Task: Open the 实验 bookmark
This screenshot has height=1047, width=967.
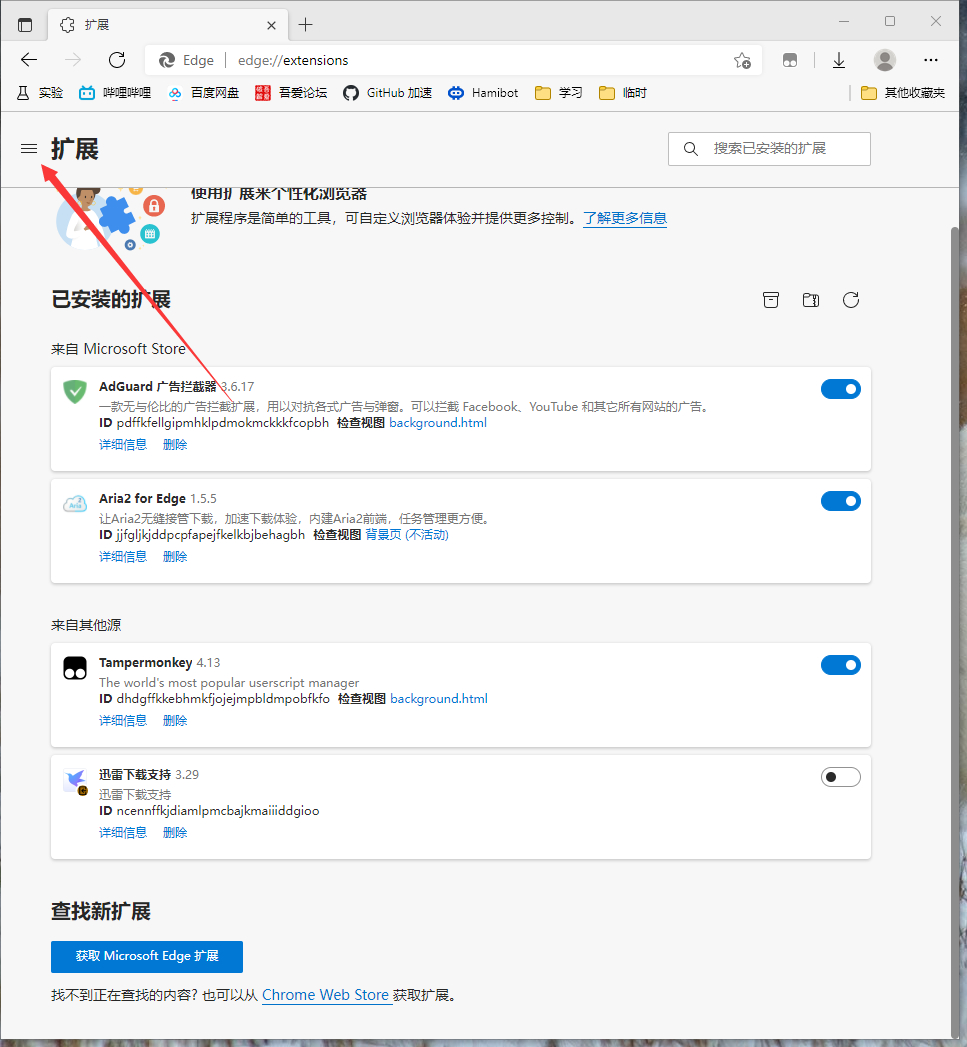Action: pyautogui.click(x=40, y=93)
